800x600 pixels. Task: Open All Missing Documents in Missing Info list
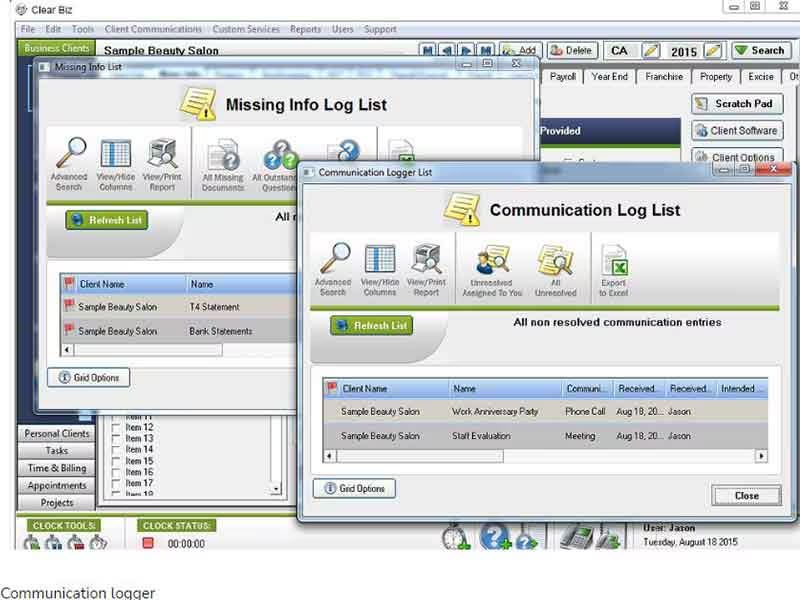tap(223, 165)
